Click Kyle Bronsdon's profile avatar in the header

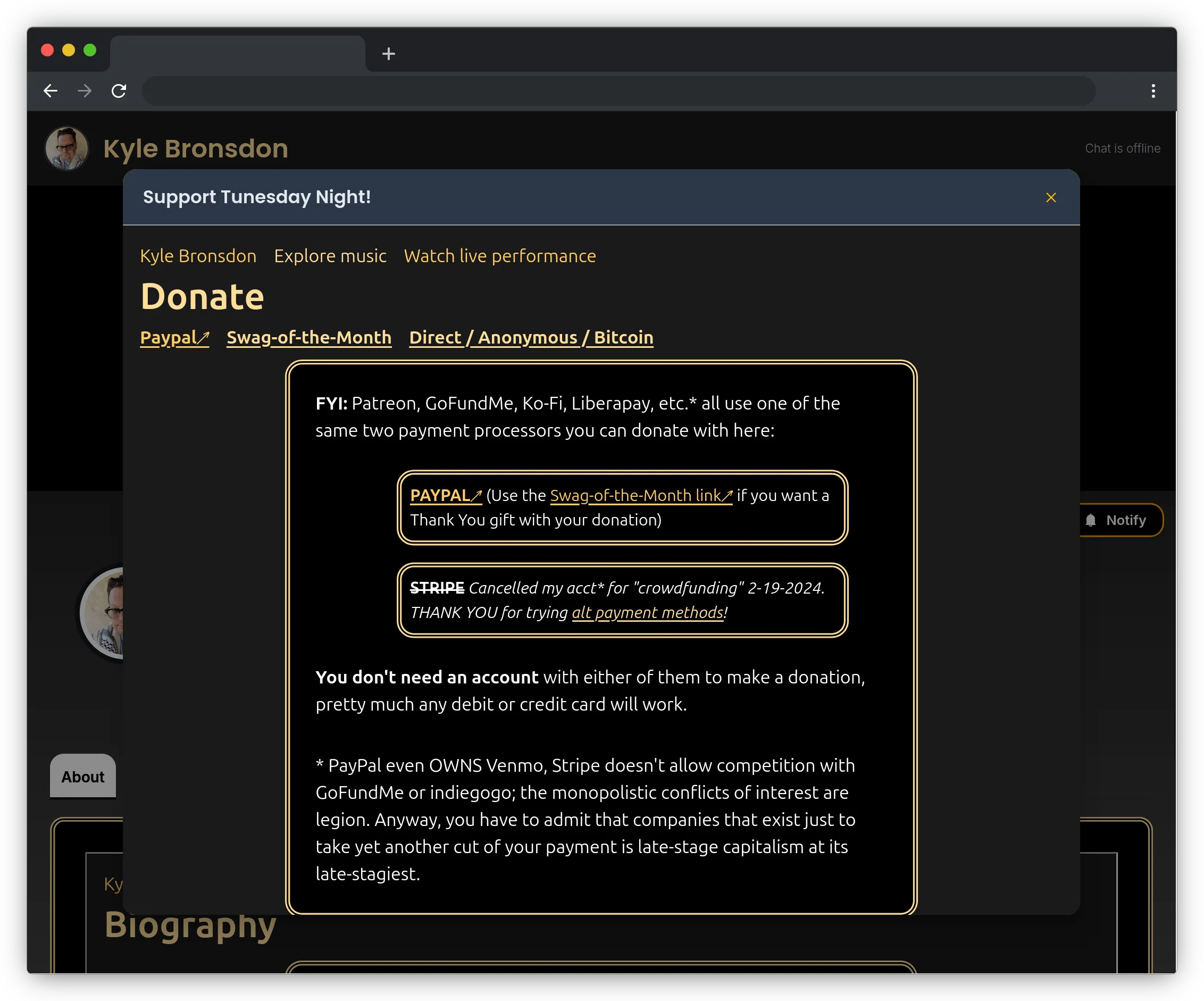[66, 148]
